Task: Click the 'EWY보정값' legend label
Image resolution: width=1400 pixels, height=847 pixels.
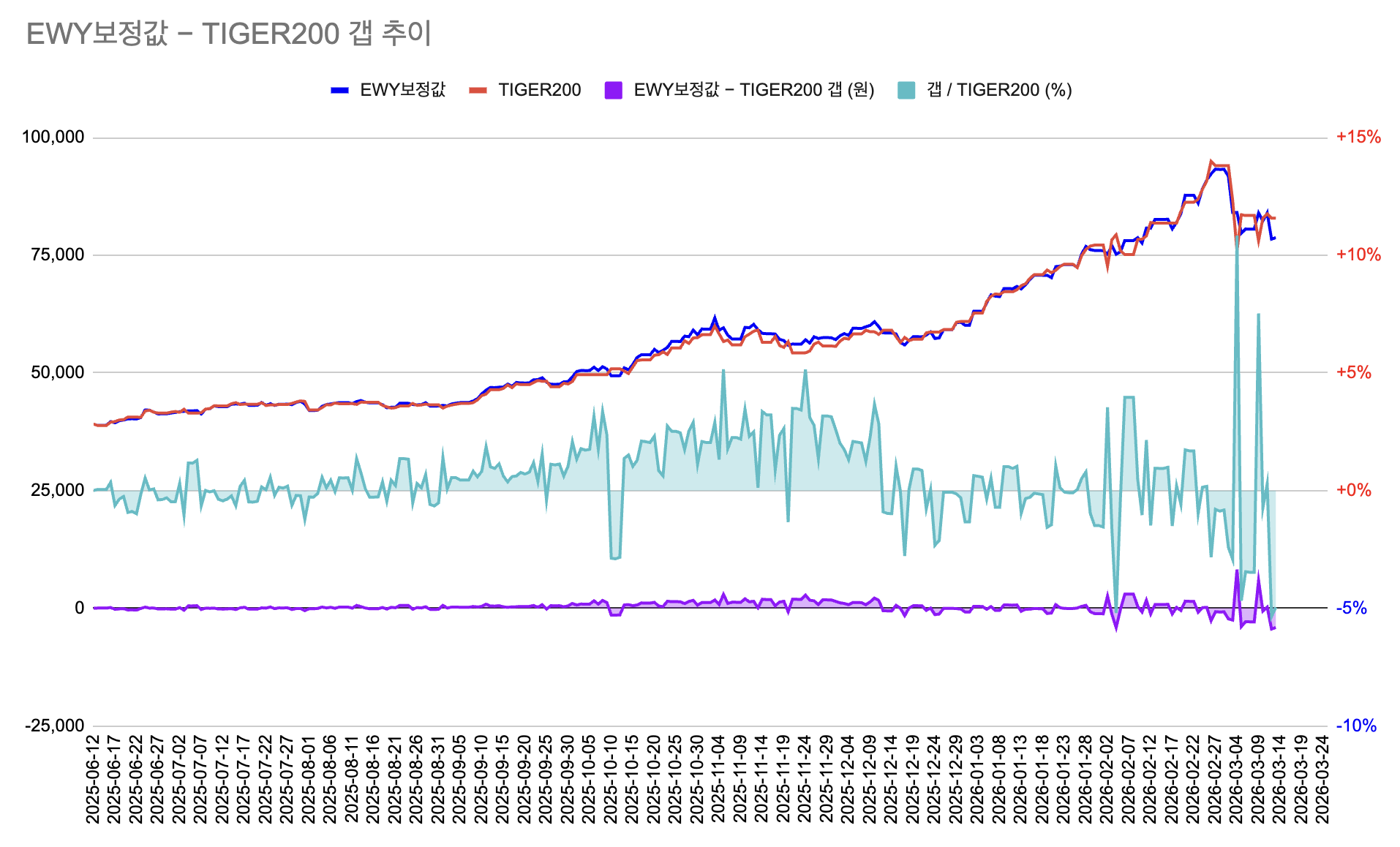Action: tap(403, 90)
